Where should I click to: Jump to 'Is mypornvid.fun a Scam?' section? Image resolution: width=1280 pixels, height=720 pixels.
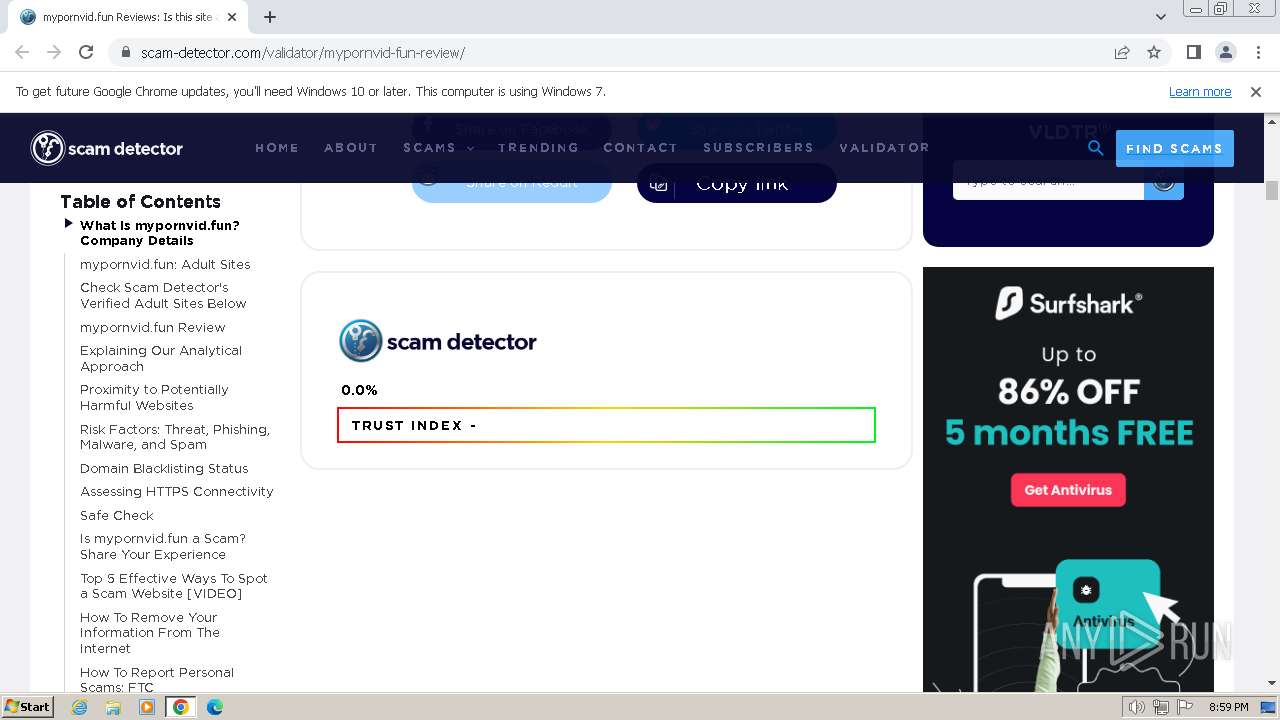163,546
